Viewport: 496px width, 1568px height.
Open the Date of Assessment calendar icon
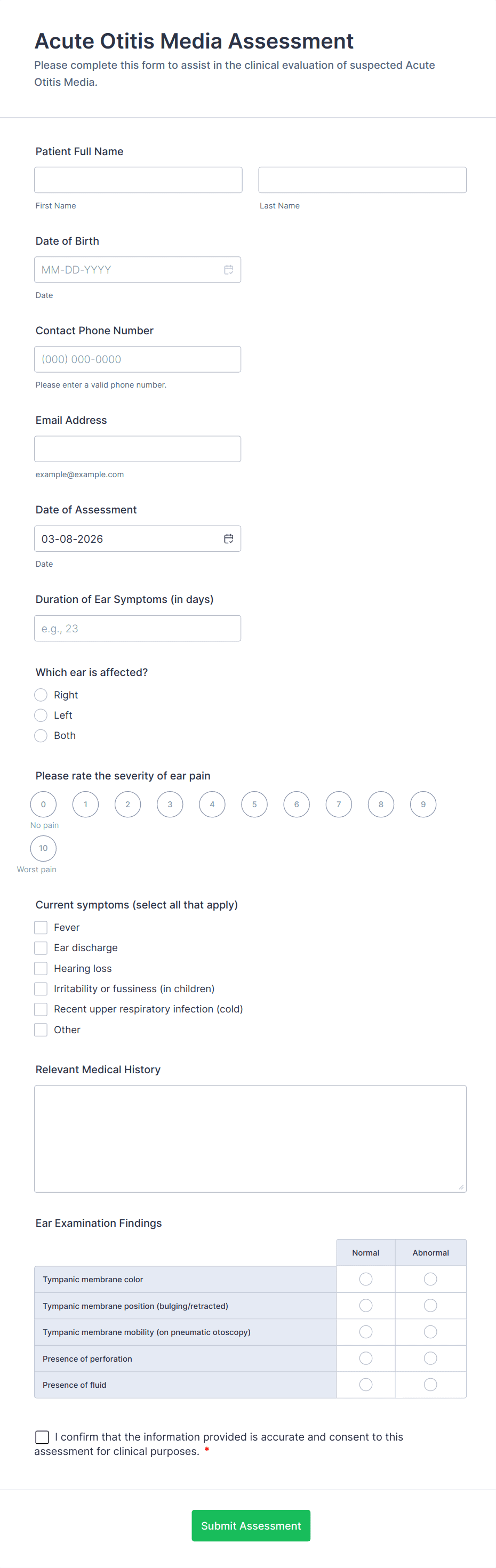click(x=228, y=538)
